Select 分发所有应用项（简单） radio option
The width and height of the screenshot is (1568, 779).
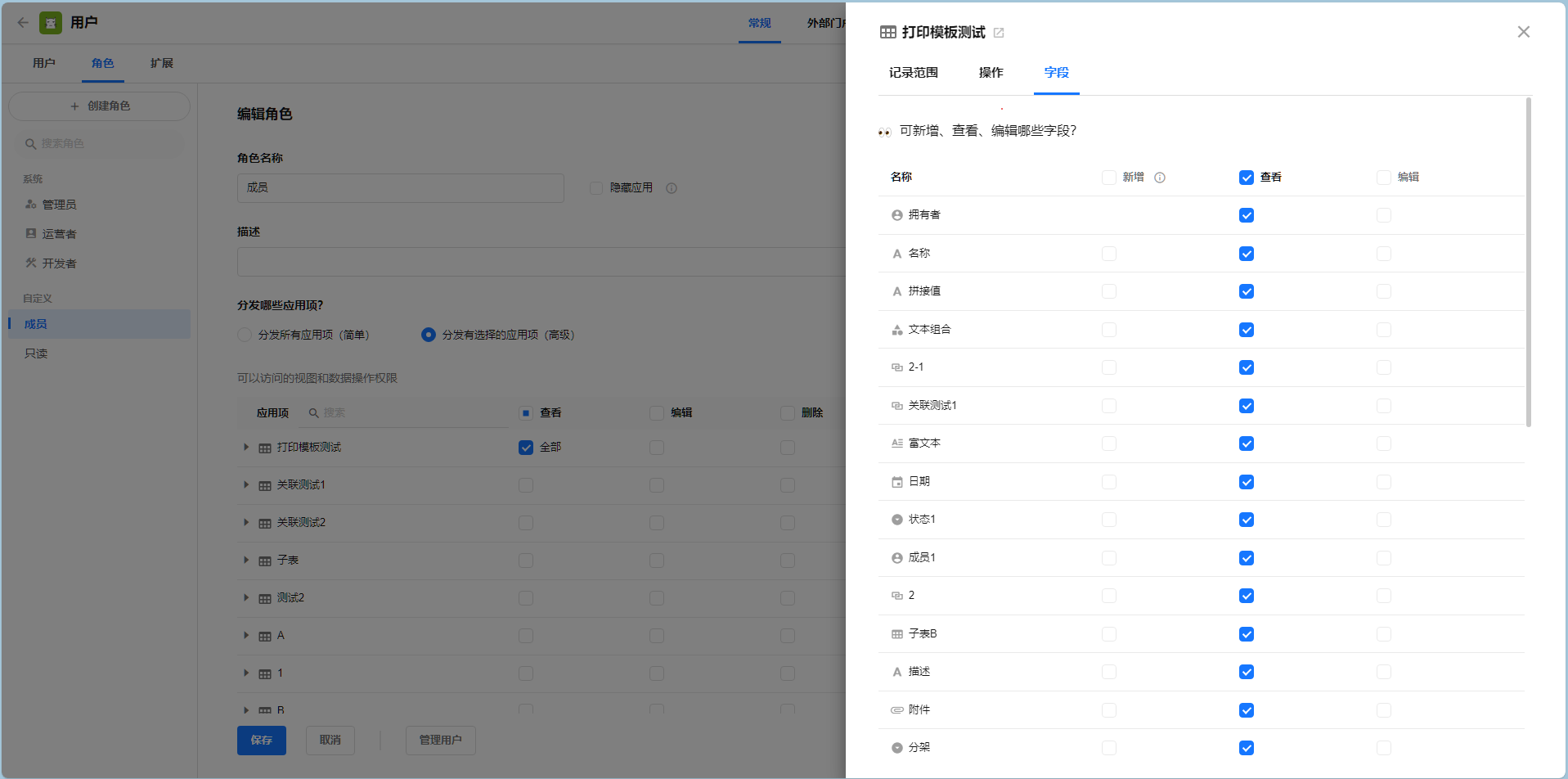click(245, 335)
